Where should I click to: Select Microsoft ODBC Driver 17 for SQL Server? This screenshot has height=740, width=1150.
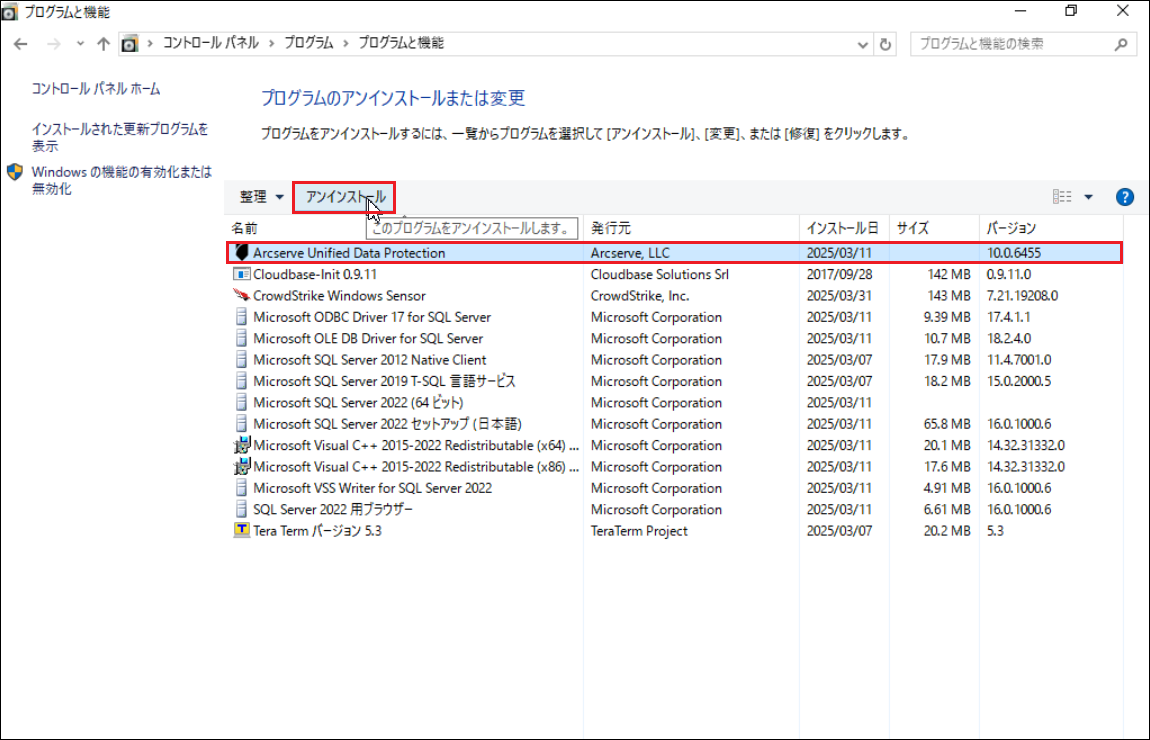coord(372,317)
